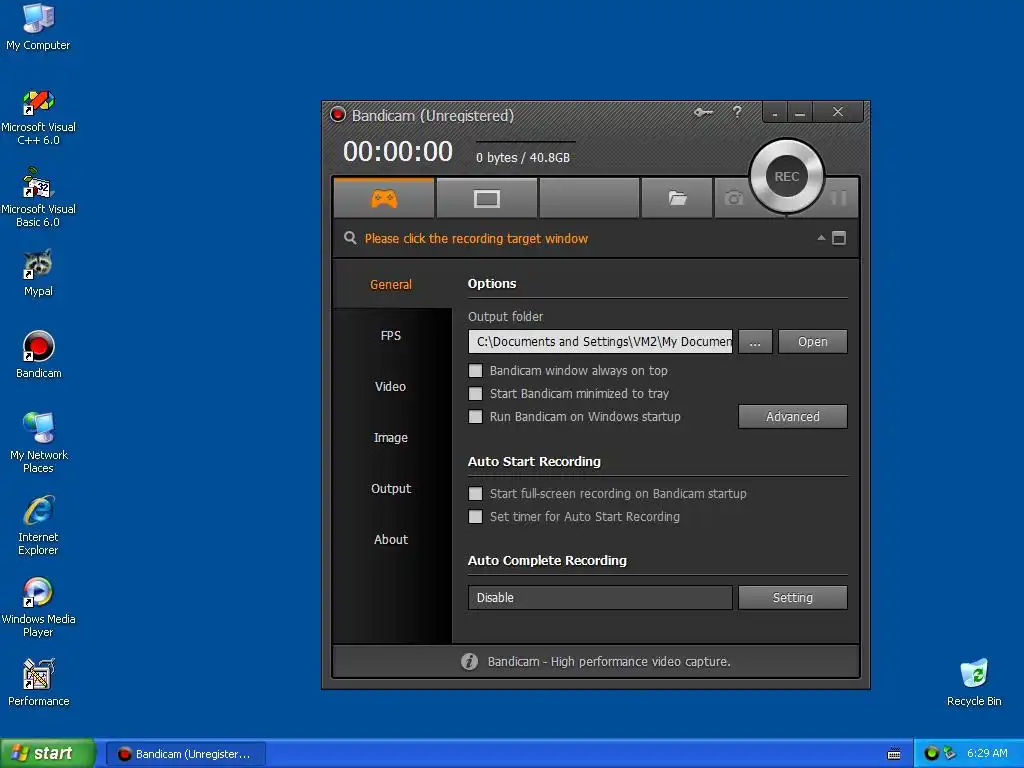Click the 'Bandicam - High performance video capture.' text
Image resolution: width=1024 pixels, height=768 pixels.
pos(609,662)
